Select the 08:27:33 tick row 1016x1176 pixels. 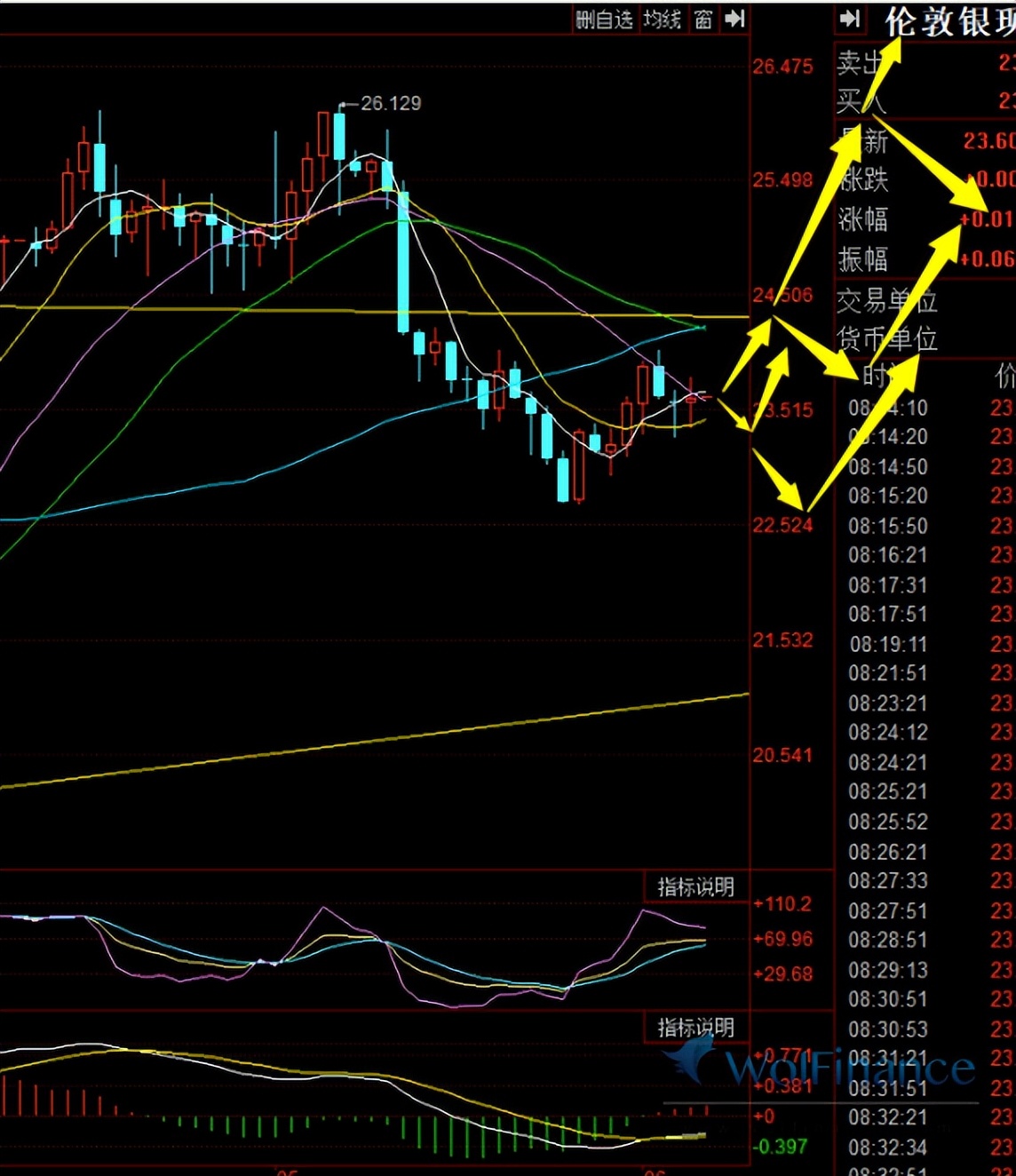[930, 880]
